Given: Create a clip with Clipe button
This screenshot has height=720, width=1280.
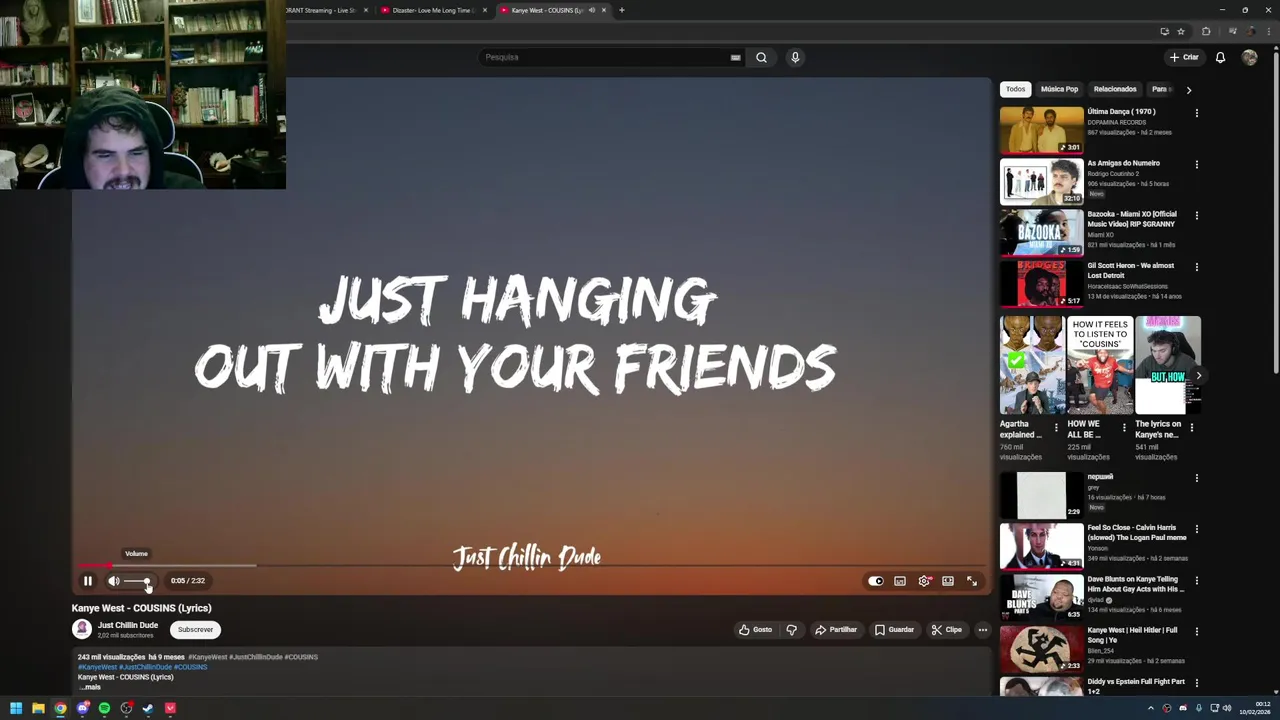Looking at the screenshot, I should (x=946, y=630).
